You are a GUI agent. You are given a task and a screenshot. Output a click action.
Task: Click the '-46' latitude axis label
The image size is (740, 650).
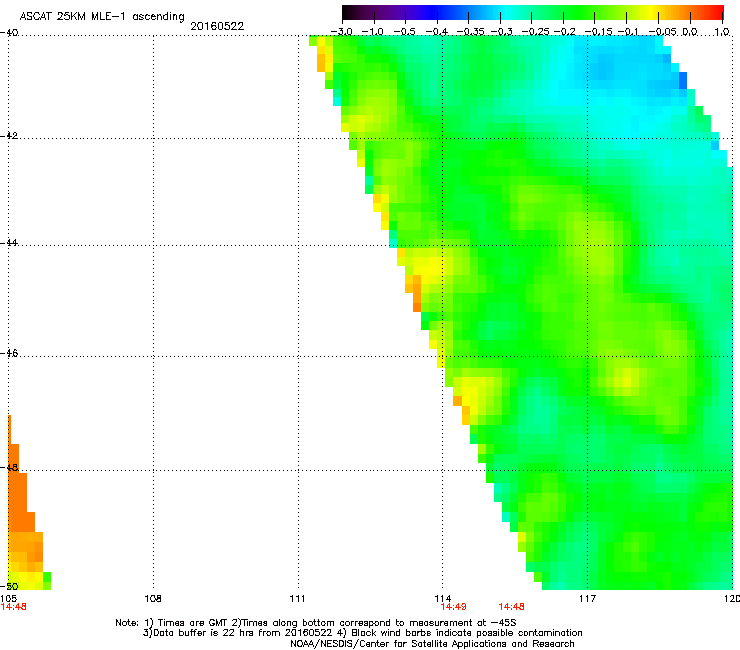pyautogui.click(x=9, y=354)
